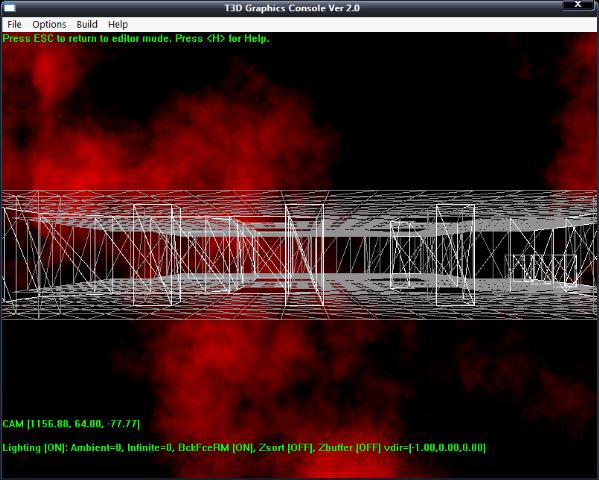Image resolution: width=599 pixels, height=480 pixels.
Task: Click the vdir vector readout
Action: pos(435,448)
